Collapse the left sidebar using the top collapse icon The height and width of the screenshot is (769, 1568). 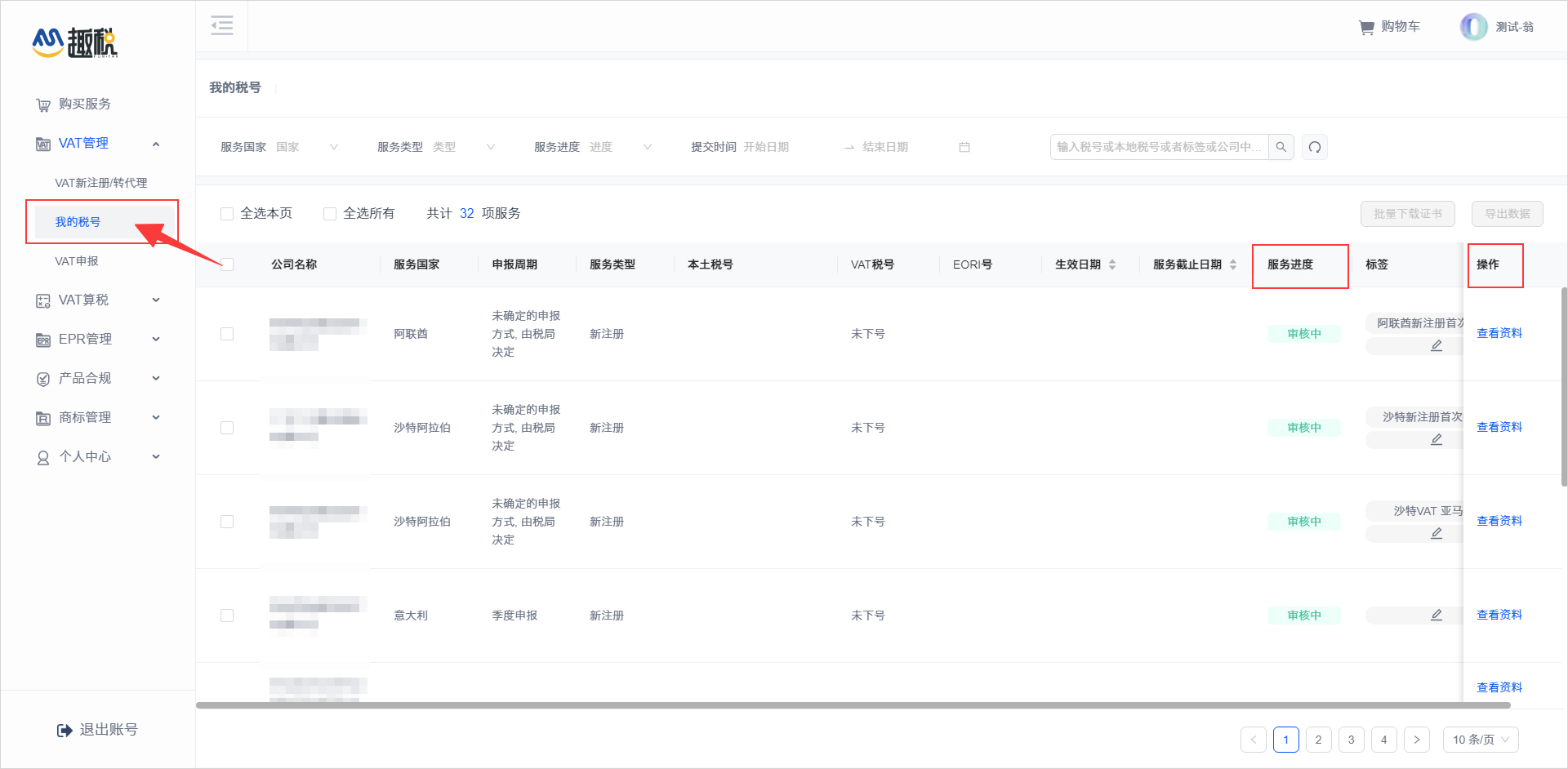click(x=221, y=25)
